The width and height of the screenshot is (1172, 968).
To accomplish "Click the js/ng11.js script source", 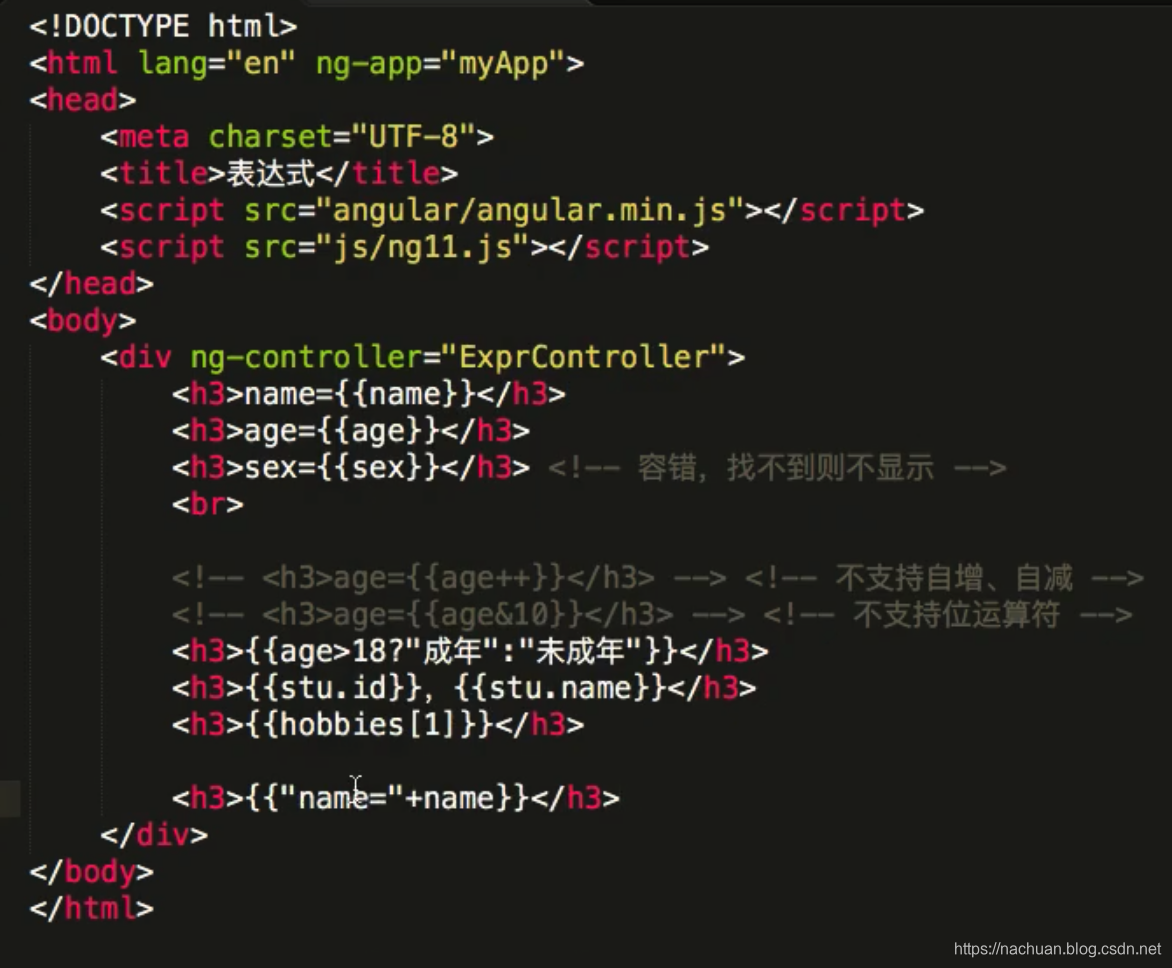I will (x=422, y=247).
